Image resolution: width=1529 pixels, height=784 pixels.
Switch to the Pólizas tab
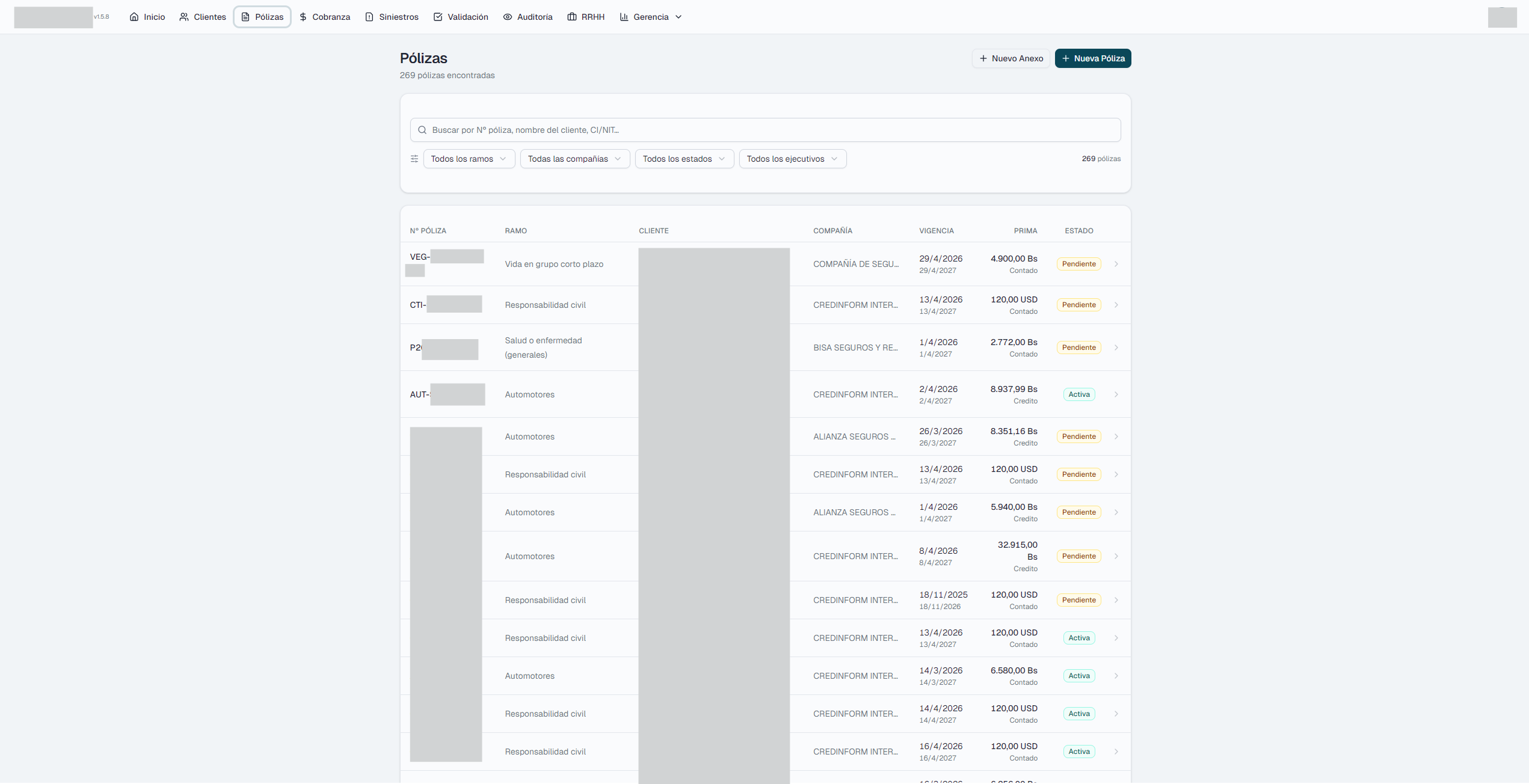click(x=262, y=17)
